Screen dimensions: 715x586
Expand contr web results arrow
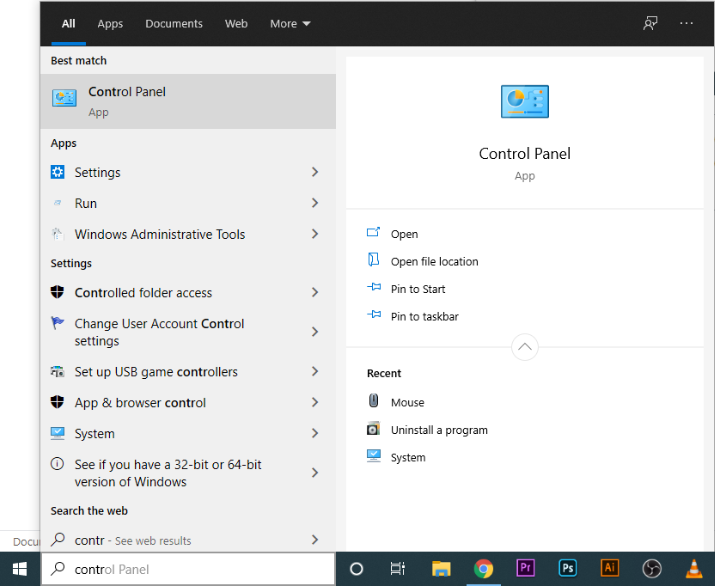pos(315,540)
